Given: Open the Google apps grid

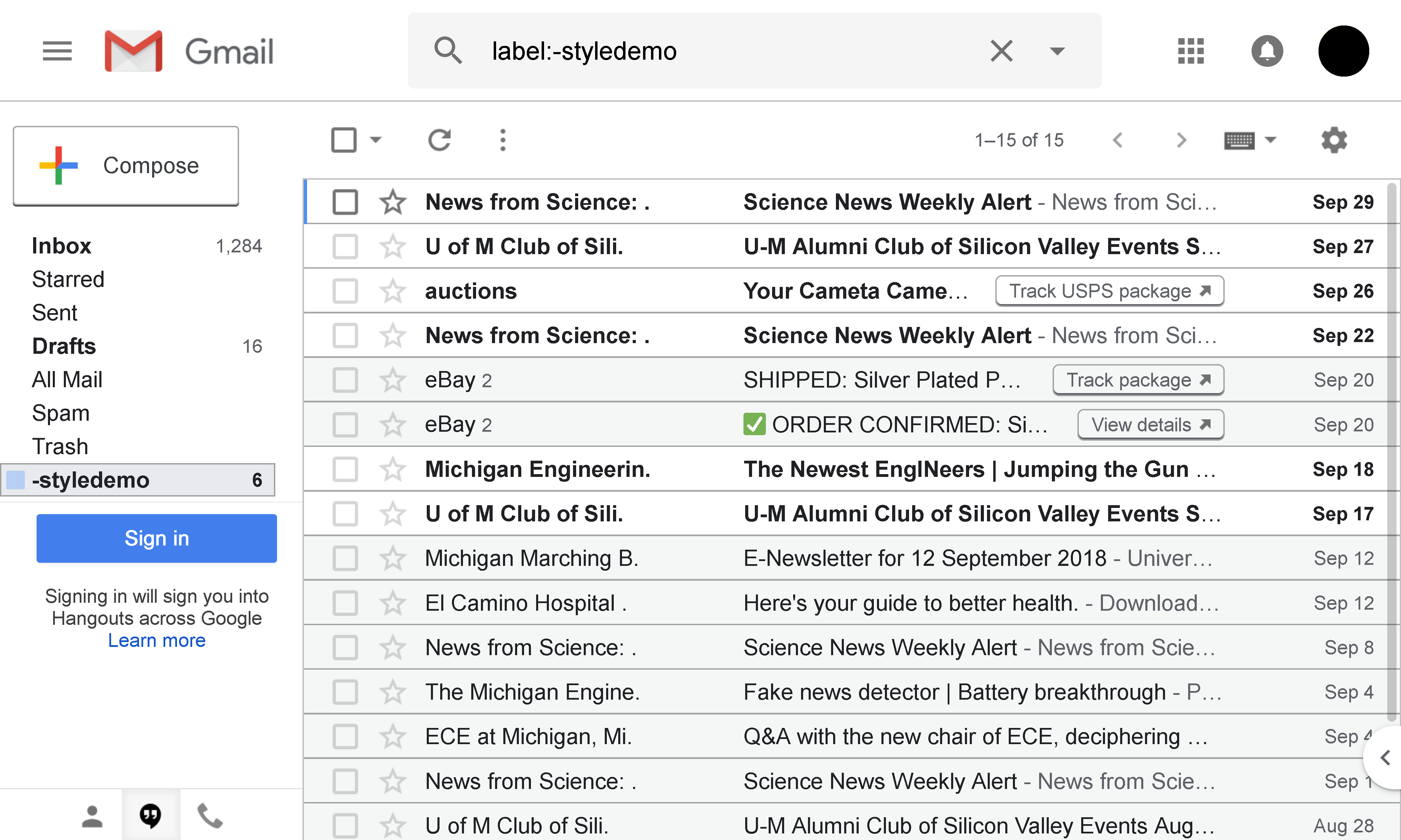Looking at the screenshot, I should 1190,51.
